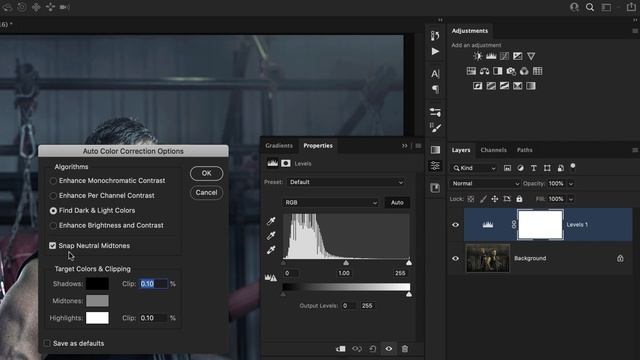Add an Exposure adjustment

tap(518, 56)
